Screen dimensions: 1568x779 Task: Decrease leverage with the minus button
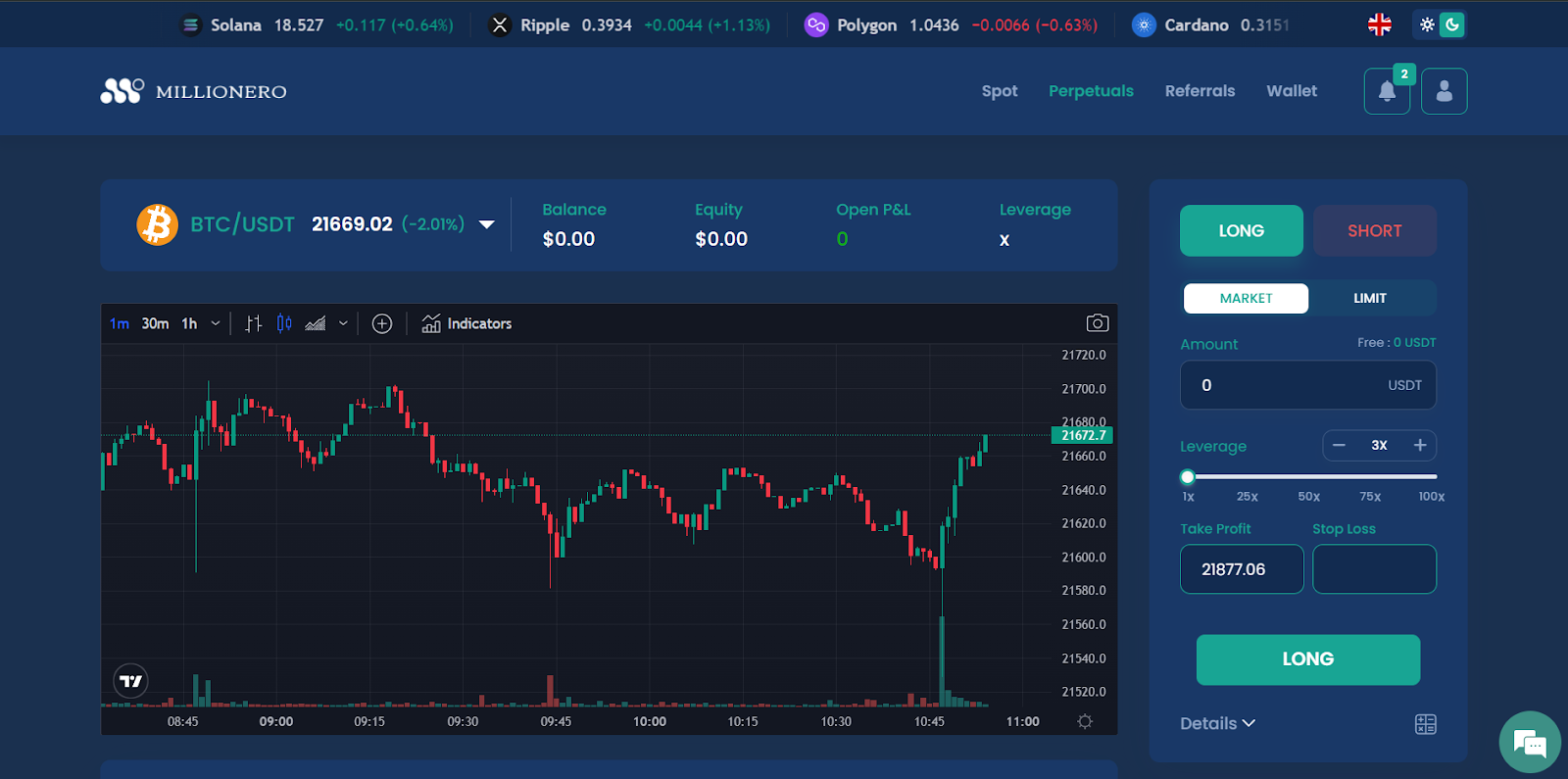[x=1339, y=445]
